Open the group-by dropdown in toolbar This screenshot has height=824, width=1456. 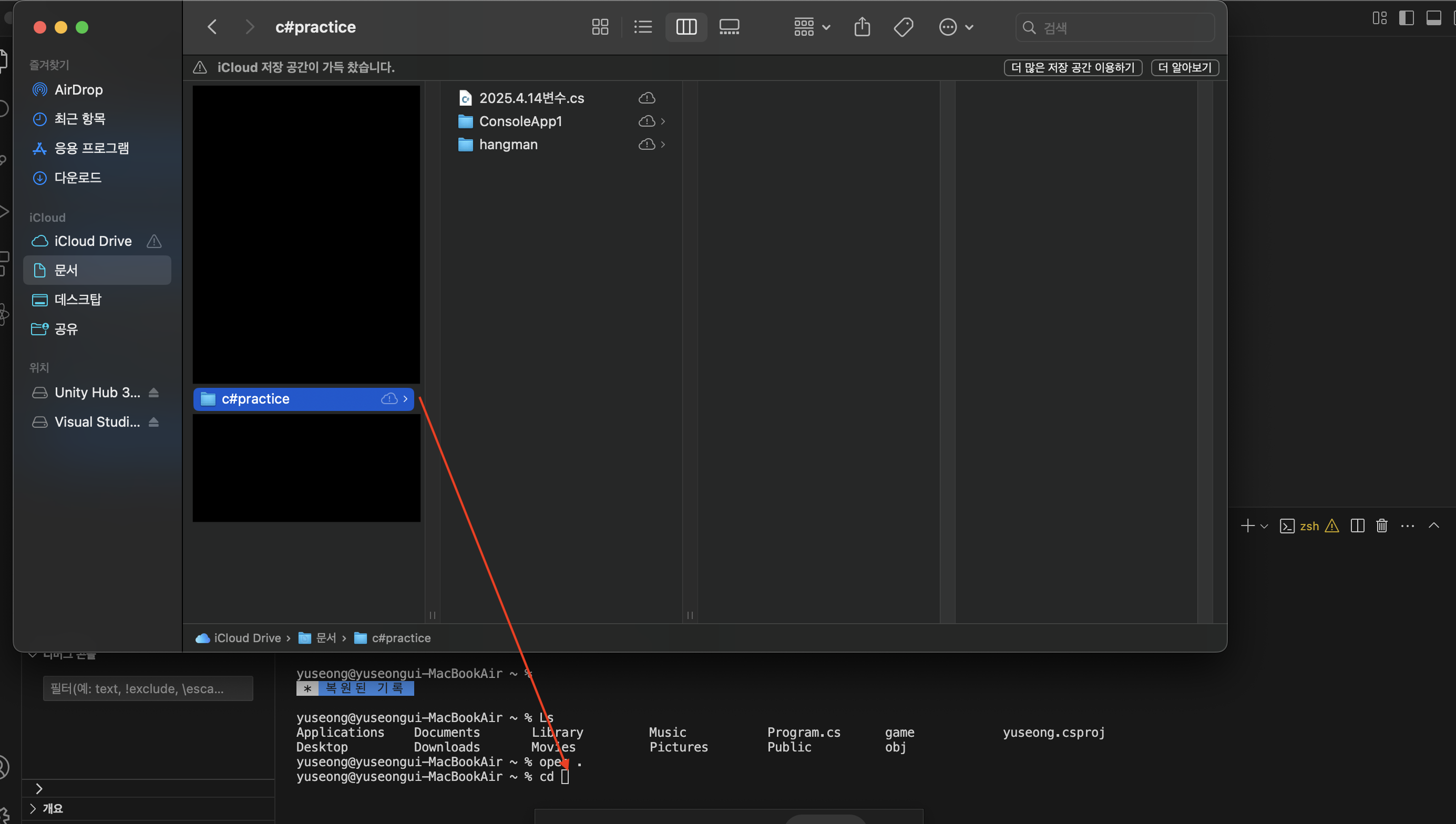pyautogui.click(x=812, y=27)
